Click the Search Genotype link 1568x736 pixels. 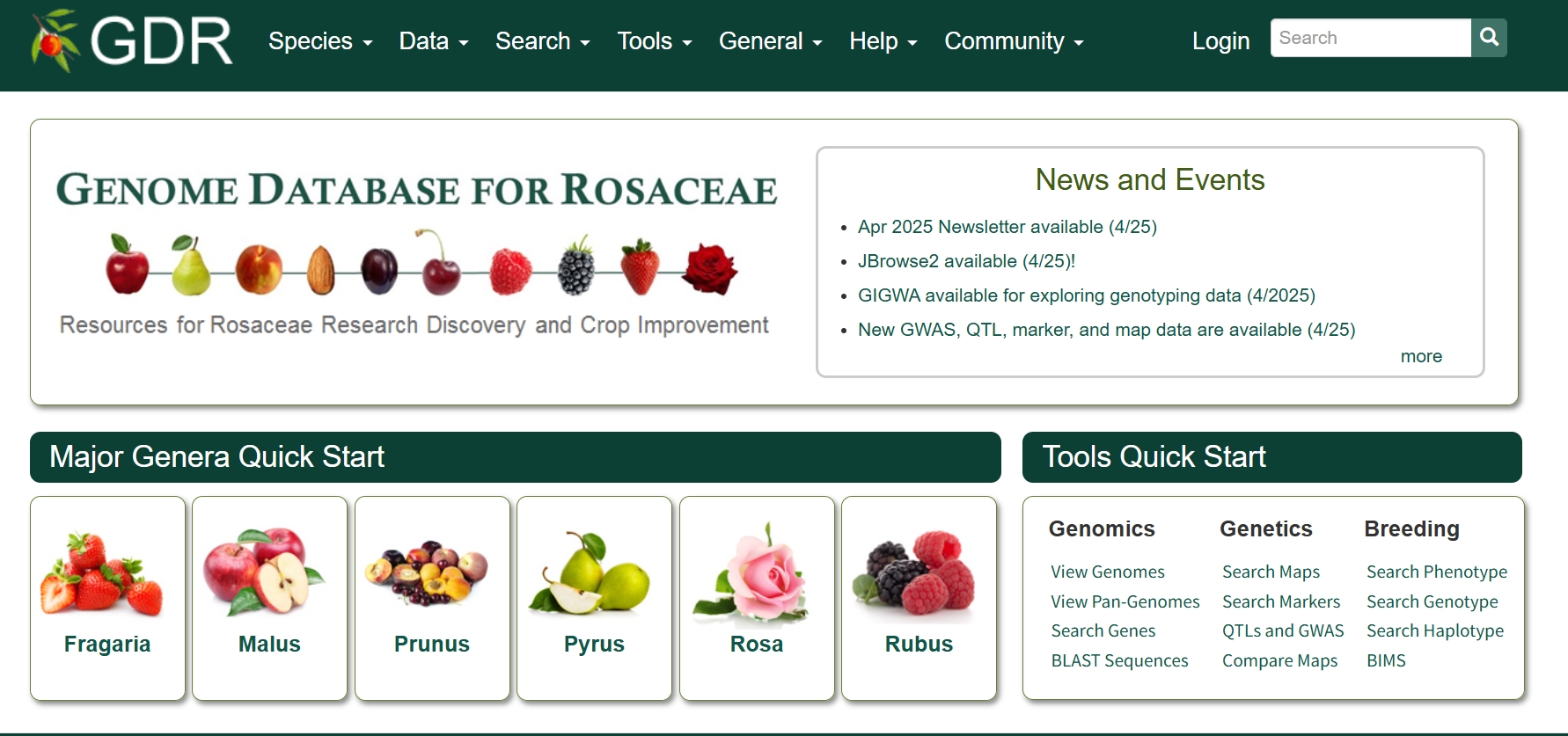pos(1432,601)
